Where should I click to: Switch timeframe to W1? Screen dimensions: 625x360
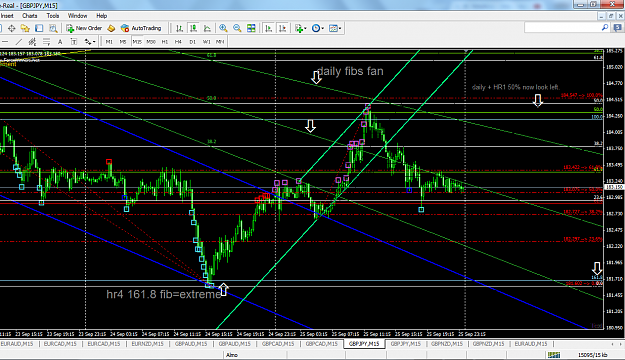pyautogui.click(x=206, y=42)
